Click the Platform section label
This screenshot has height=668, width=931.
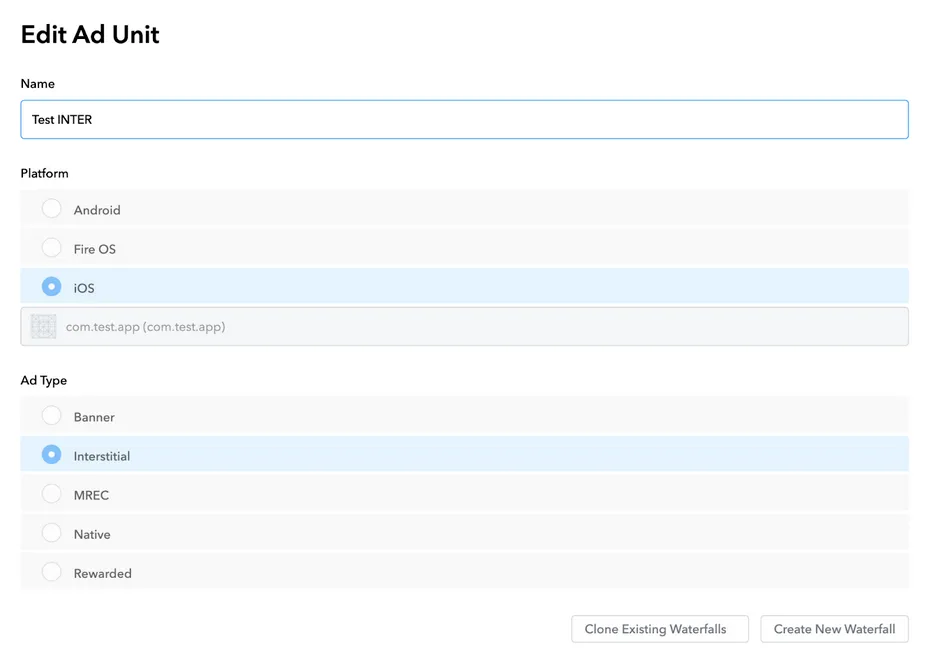pos(45,173)
